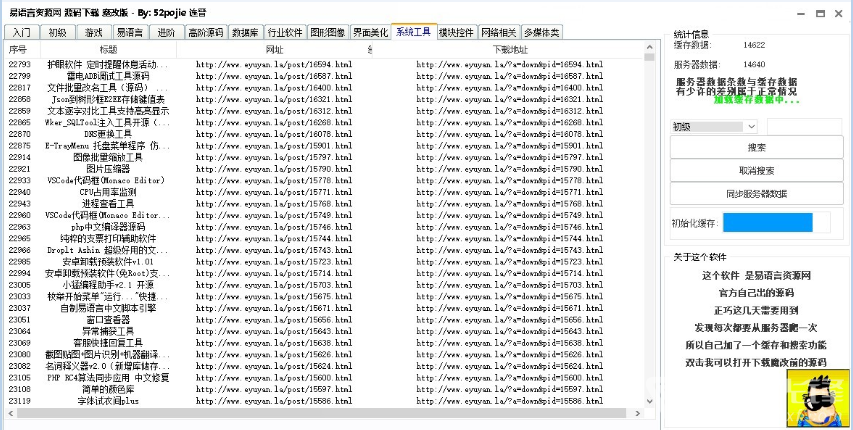Switch to the 入门 tab

coord(21,33)
